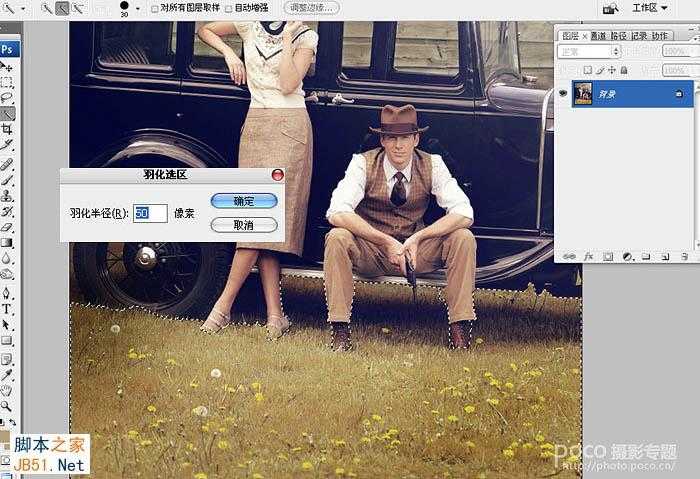Click the link layers icon

point(569,256)
